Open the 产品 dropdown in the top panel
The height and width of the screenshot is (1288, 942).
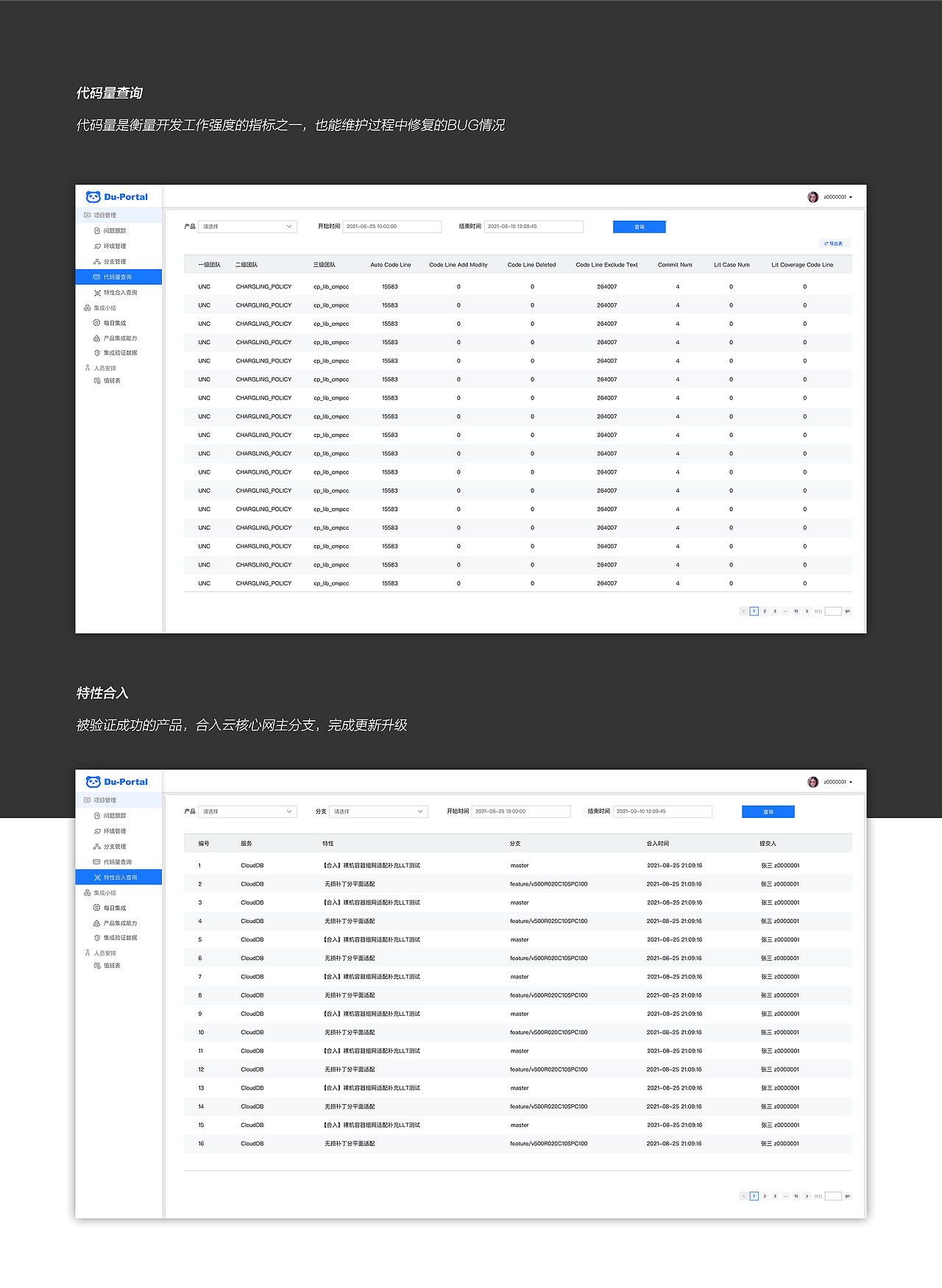[247, 227]
